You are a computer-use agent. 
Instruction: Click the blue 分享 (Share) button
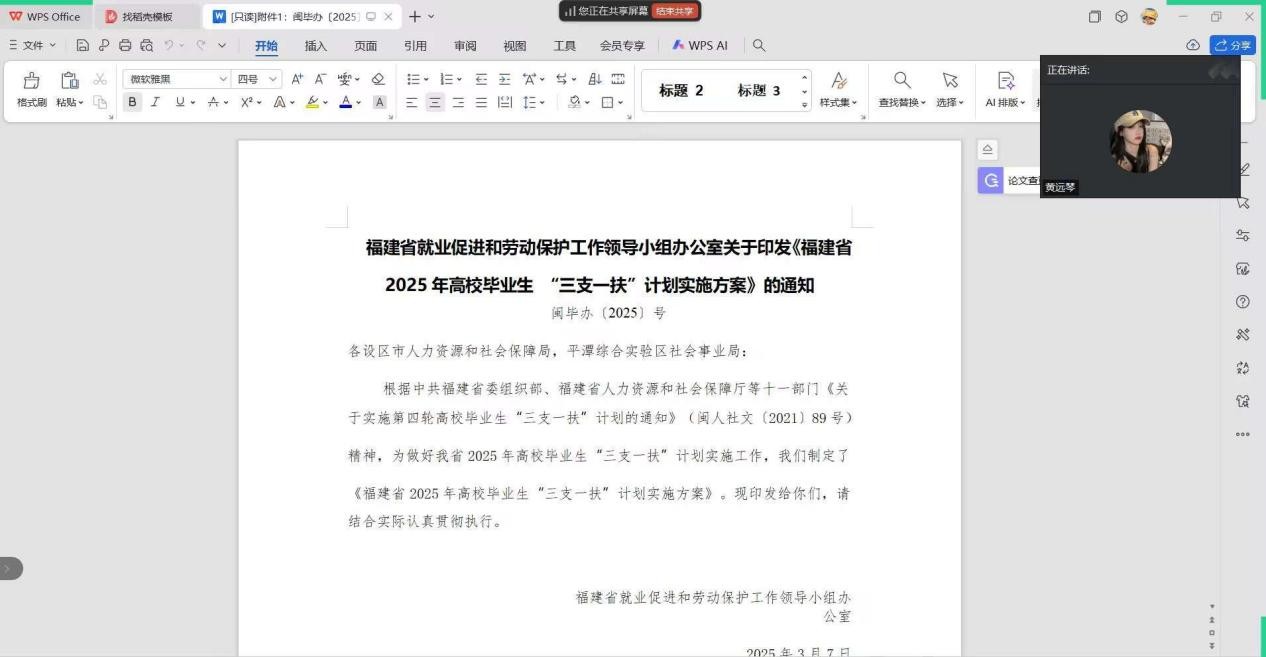coord(1233,45)
